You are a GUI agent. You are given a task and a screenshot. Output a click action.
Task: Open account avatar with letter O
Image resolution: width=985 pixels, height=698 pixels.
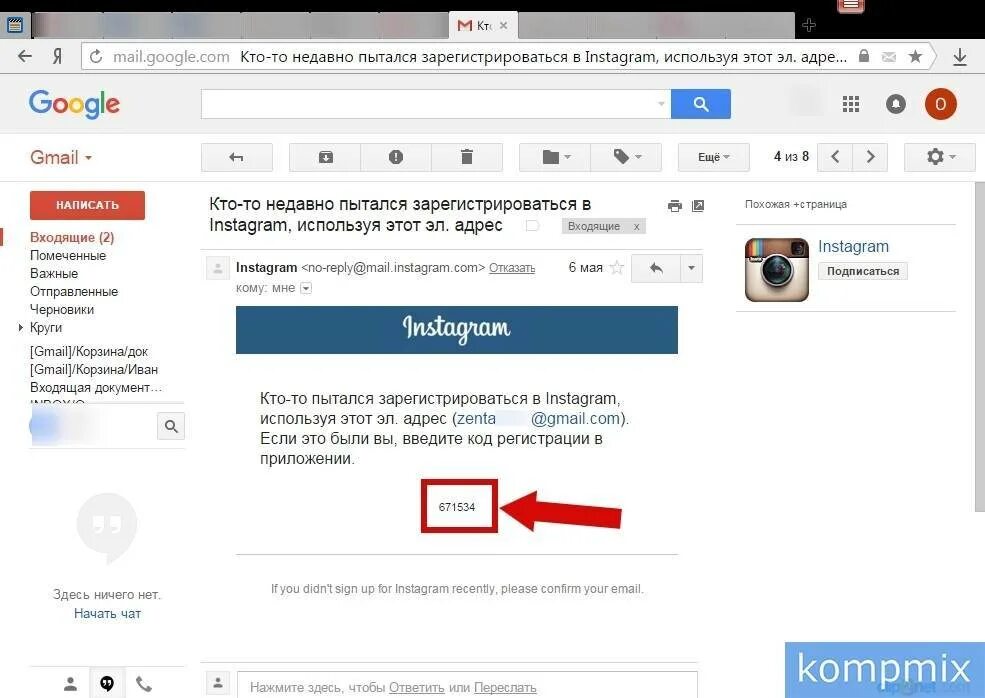pyautogui.click(x=940, y=104)
